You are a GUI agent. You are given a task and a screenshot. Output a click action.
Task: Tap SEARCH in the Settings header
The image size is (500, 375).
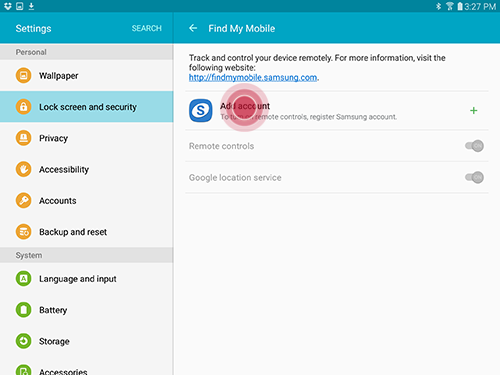tap(147, 28)
